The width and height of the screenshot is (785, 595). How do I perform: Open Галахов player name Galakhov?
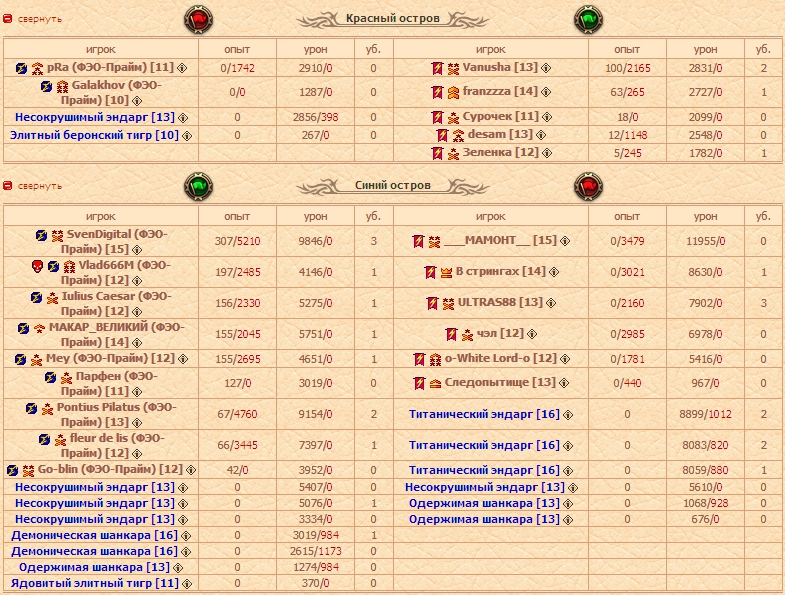(111, 92)
